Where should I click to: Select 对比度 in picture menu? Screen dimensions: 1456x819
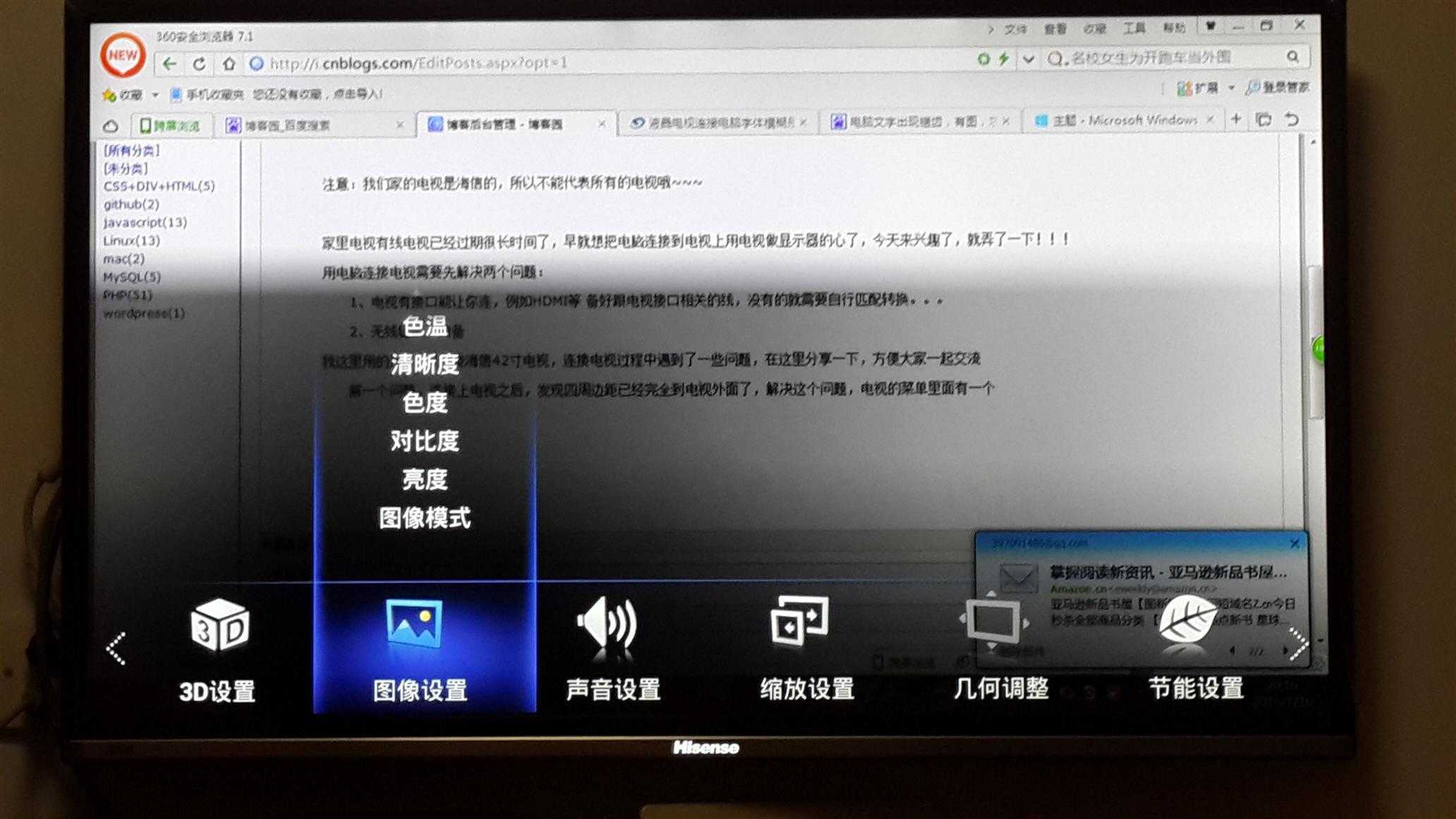pos(425,441)
